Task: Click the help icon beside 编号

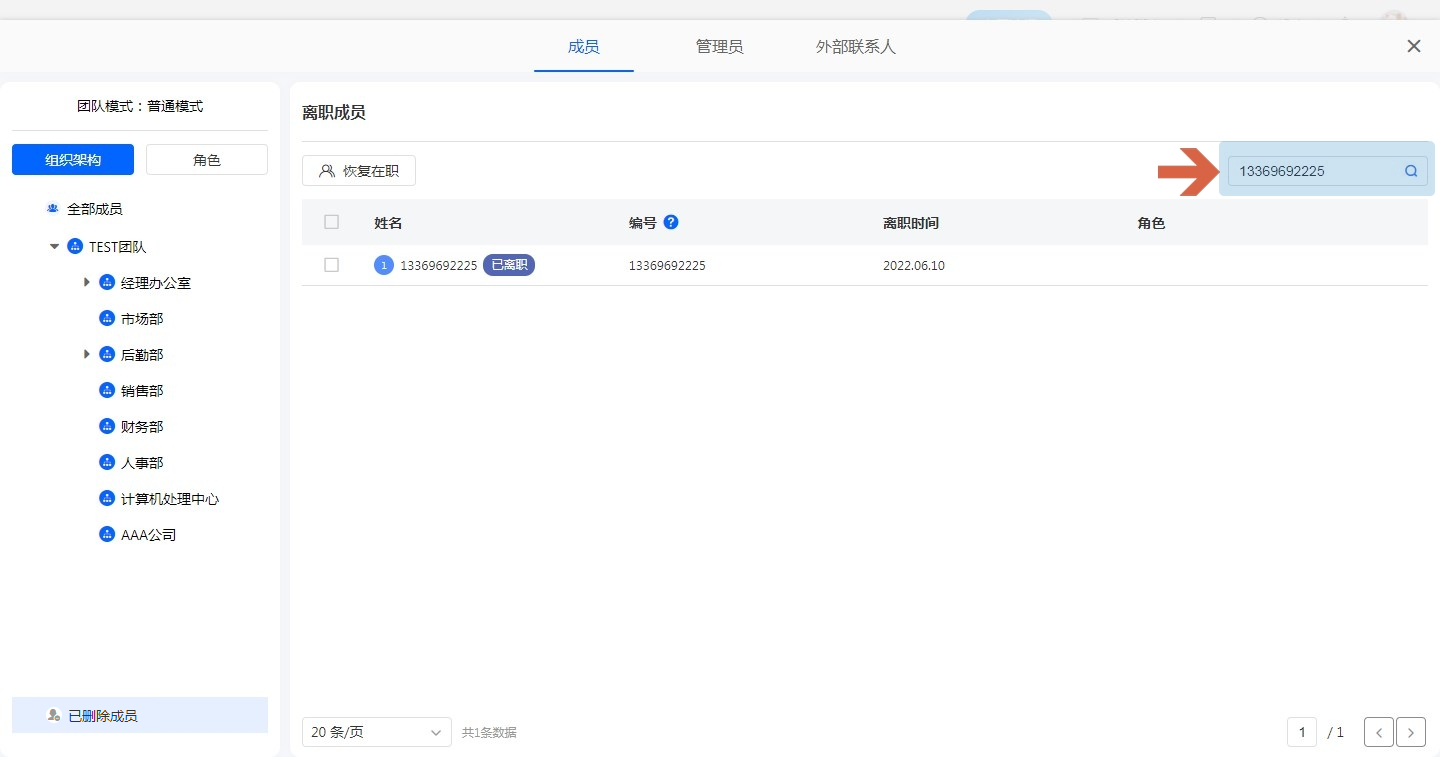Action: click(x=671, y=222)
